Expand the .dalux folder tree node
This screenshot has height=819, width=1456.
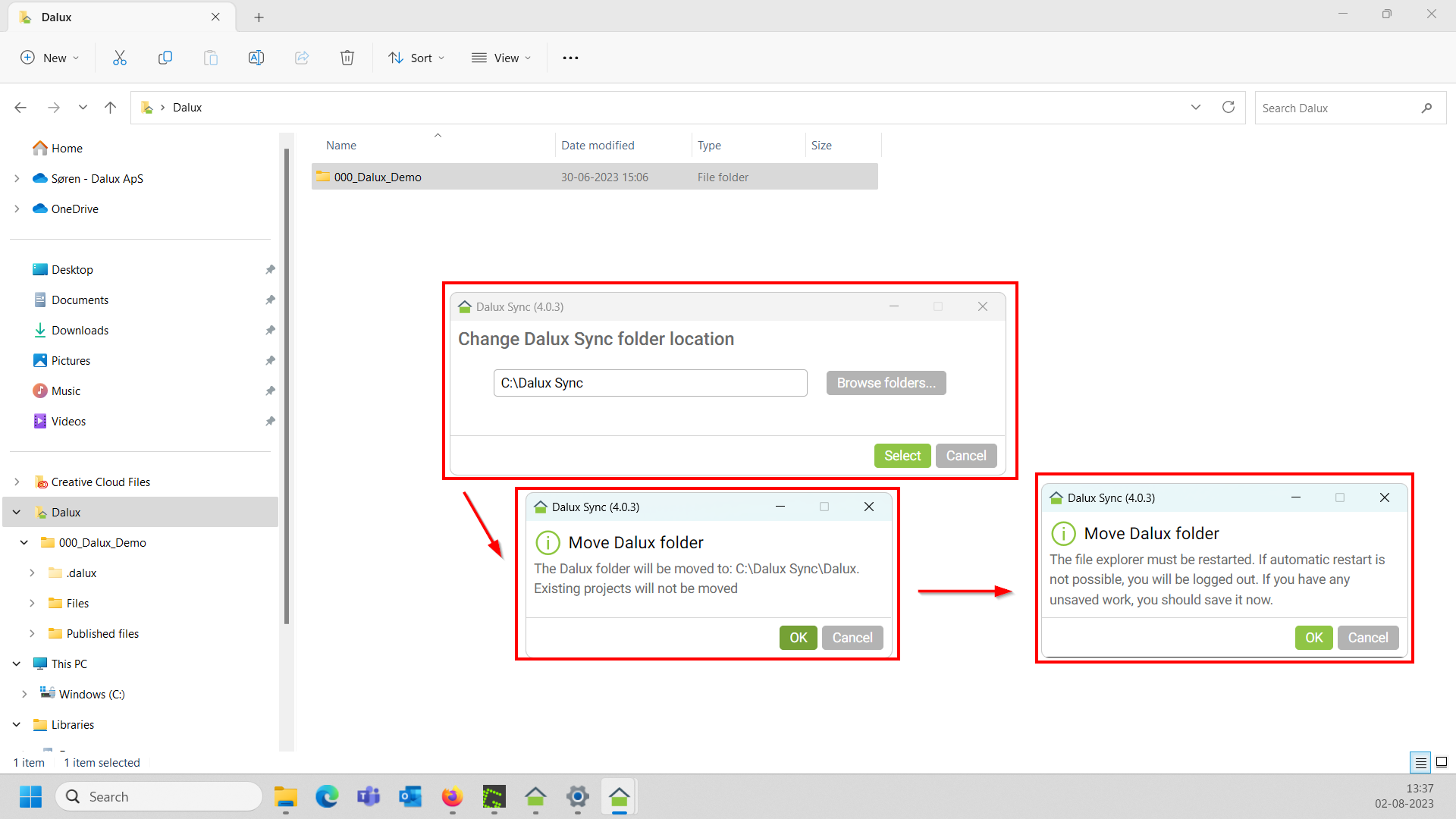(32, 573)
